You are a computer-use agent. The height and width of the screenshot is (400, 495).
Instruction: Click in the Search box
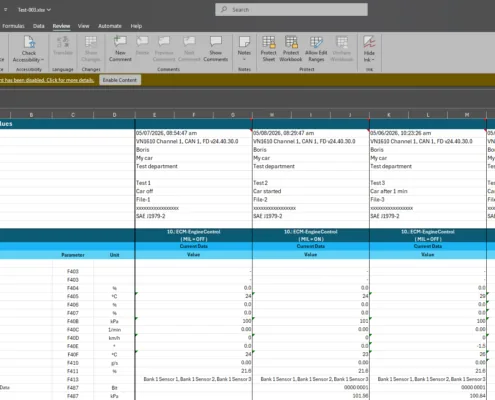pyautogui.click(x=291, y=10)
